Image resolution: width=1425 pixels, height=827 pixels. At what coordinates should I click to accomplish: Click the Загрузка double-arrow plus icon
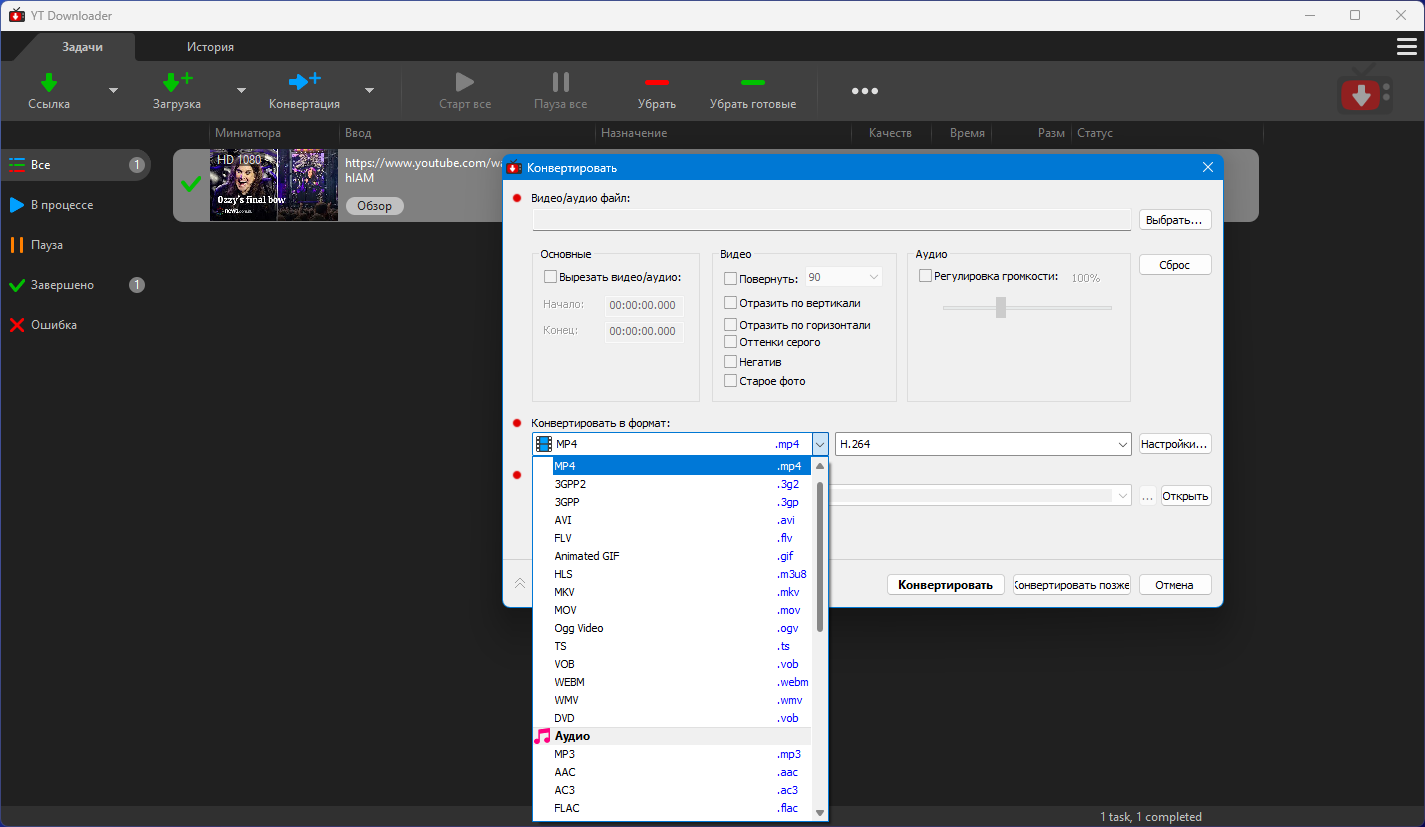click(x=177, y=82)
